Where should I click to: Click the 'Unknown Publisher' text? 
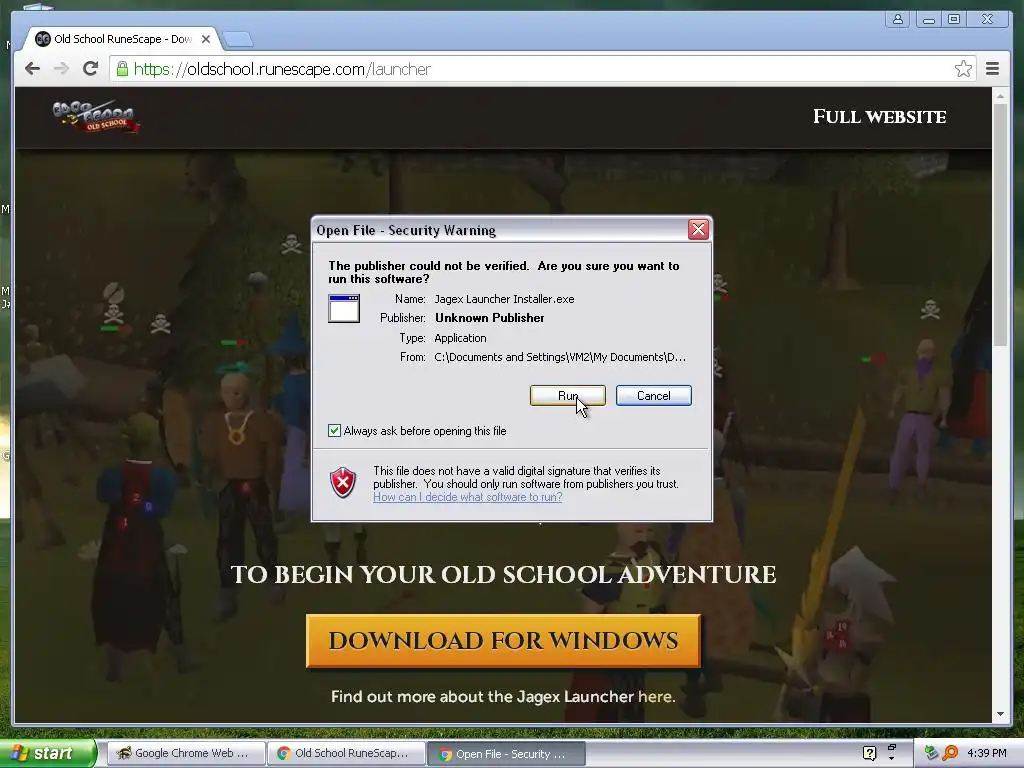click(x=490, y=318)
